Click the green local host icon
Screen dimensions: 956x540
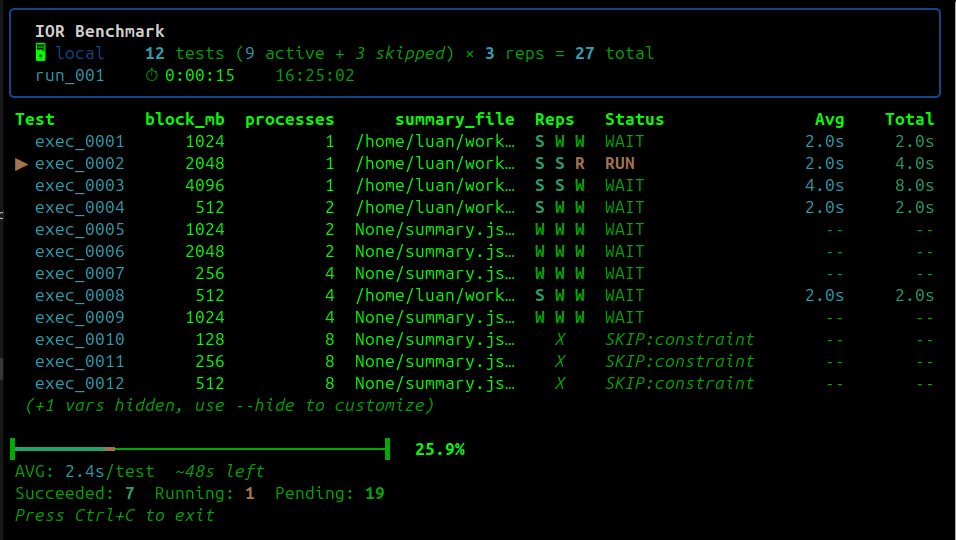tap(40, 52)
